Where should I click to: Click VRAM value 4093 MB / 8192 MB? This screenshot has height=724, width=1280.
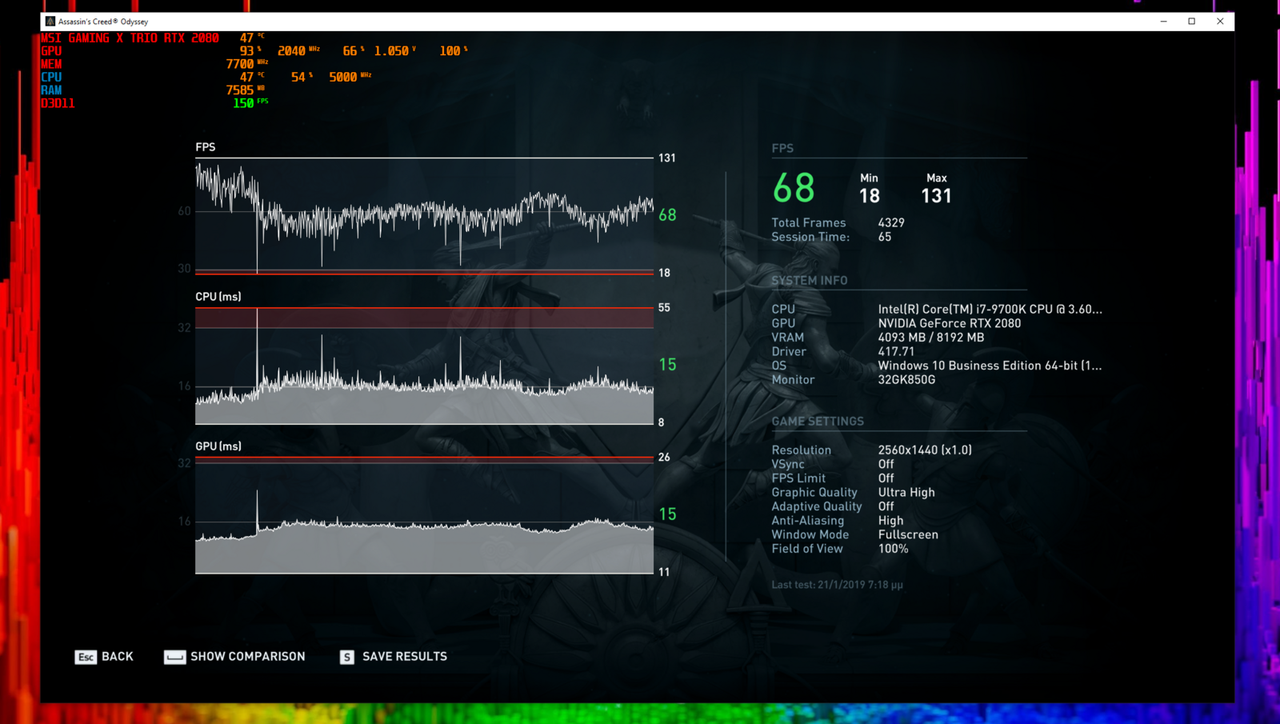pyautogui.click(x=931, y=338)
